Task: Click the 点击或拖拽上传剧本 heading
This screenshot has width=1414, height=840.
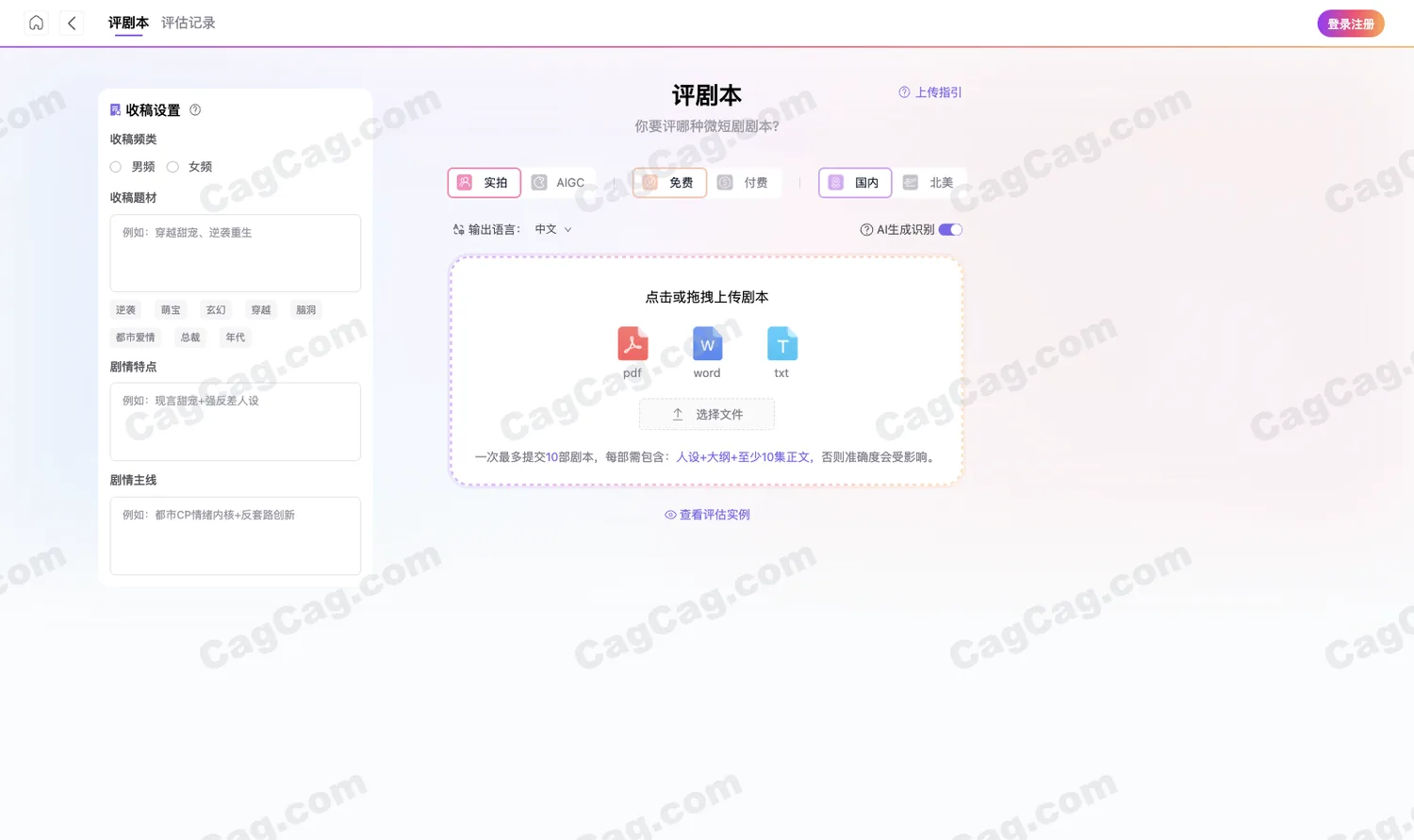Action: point(707,297)
